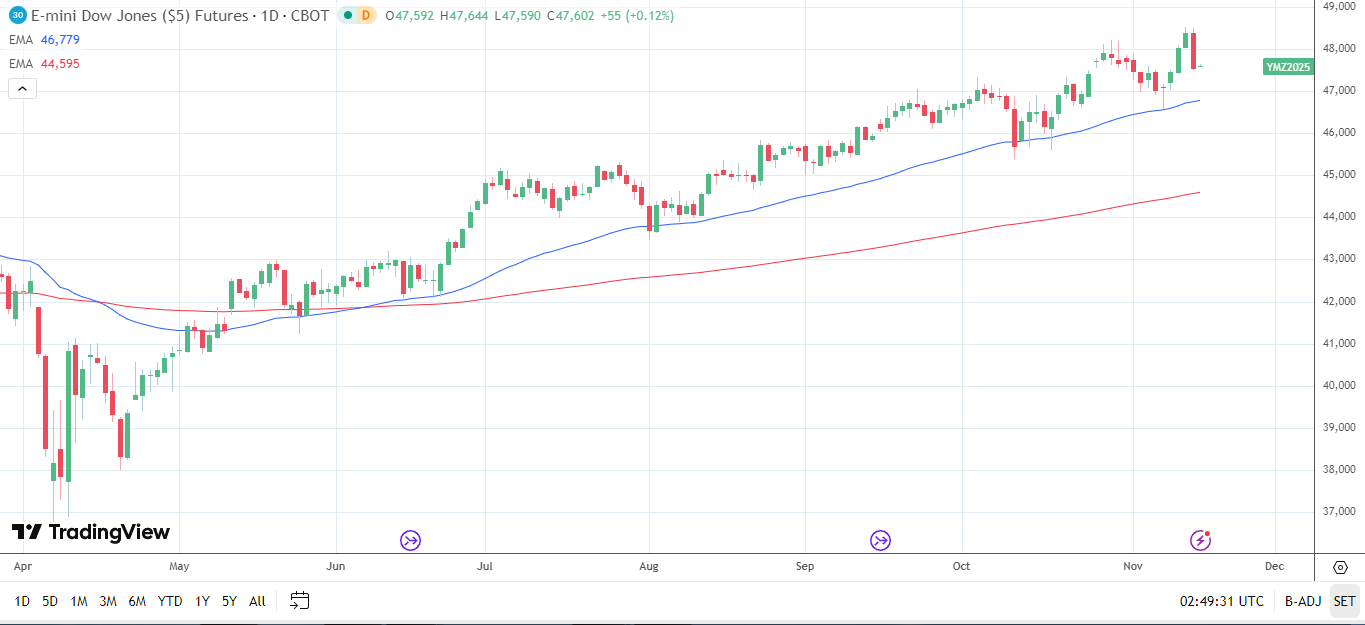
Task: Switch to the All range tab
Action: [256, 601]
